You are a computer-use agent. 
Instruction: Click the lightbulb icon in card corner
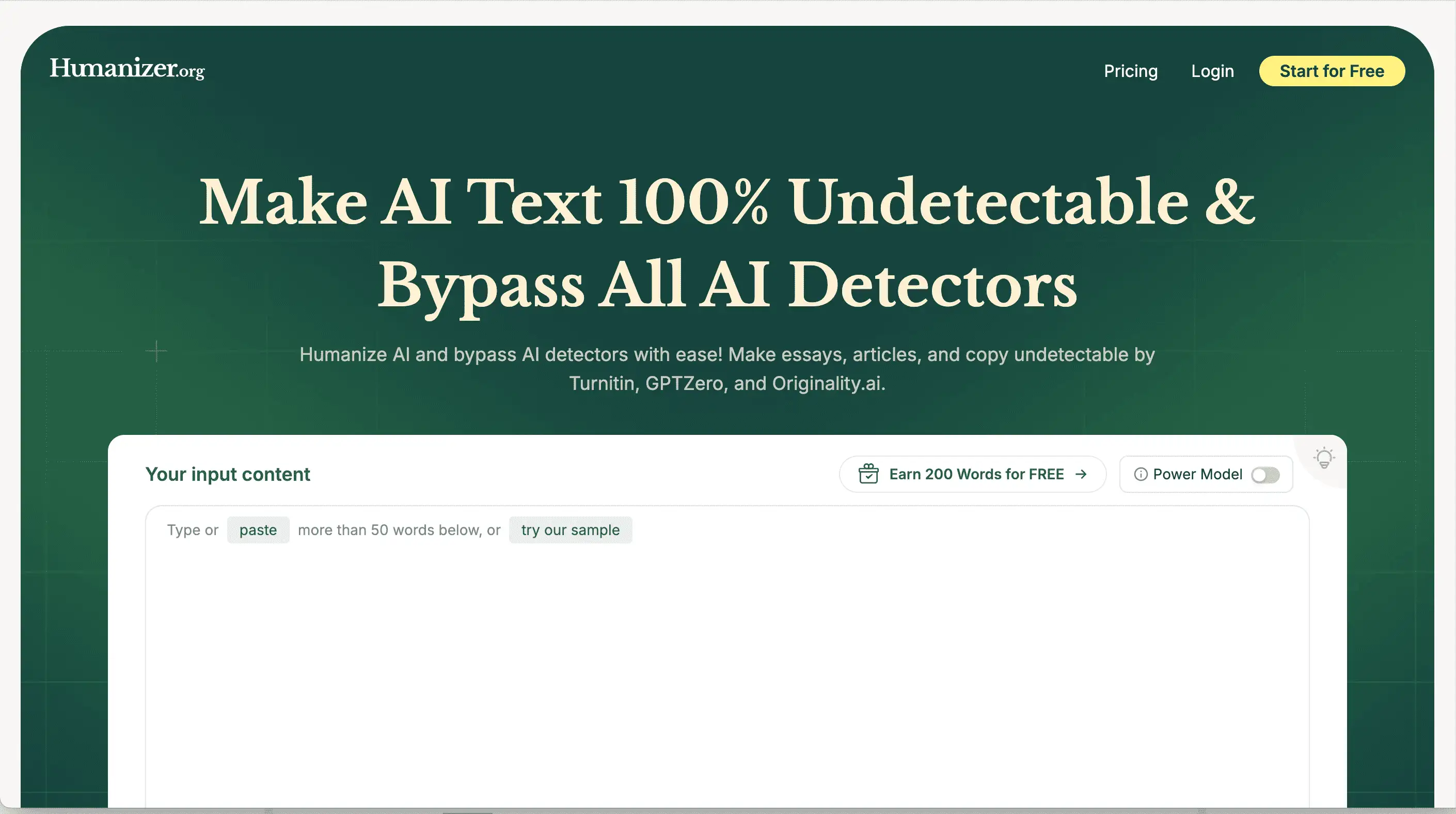pyautogui.click(x=1324, y=458)
